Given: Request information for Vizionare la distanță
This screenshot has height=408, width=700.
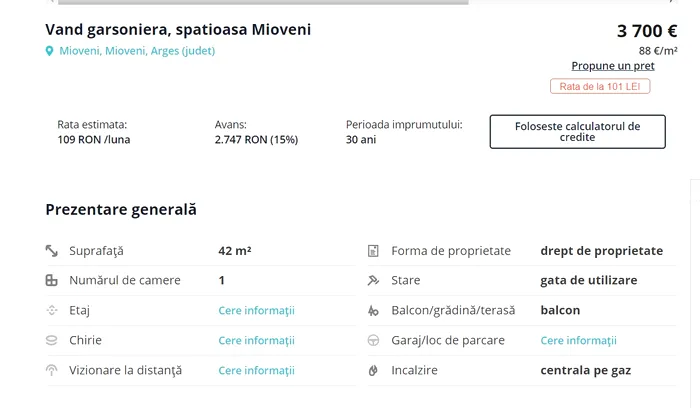Looking at the screenshot, I should pos(256,370).
